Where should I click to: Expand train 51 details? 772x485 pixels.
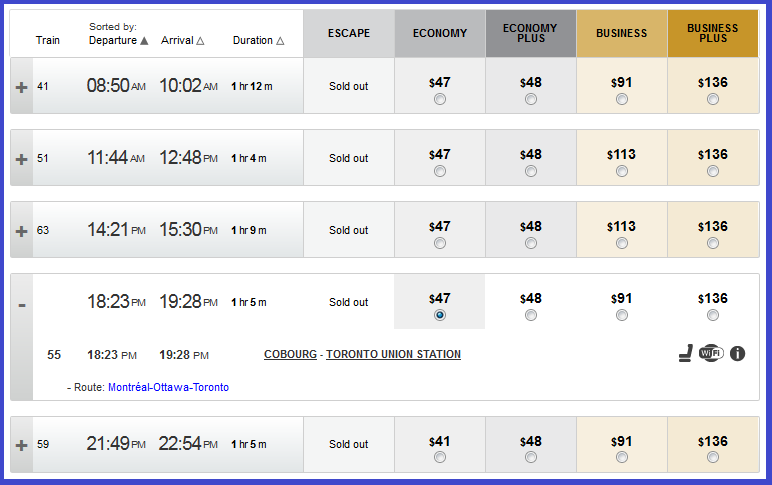point(21,159)
